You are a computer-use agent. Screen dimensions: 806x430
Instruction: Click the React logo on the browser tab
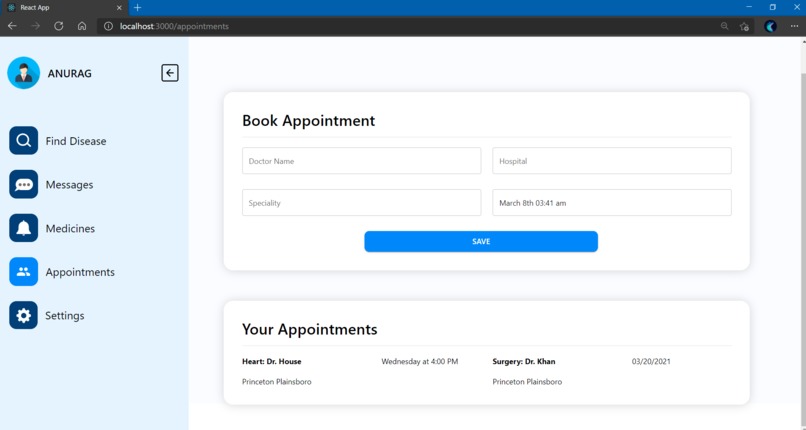[11, 8]
